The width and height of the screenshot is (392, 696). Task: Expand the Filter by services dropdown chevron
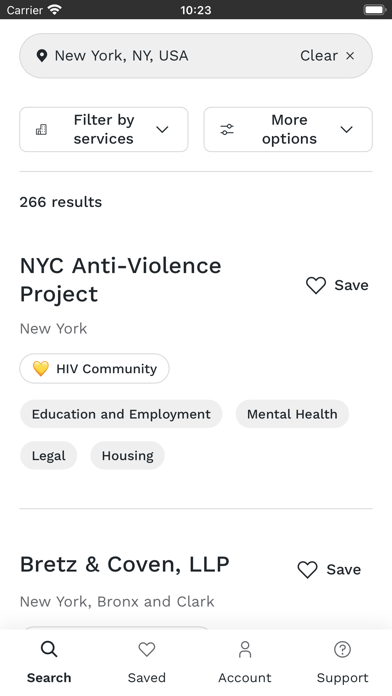162,130
